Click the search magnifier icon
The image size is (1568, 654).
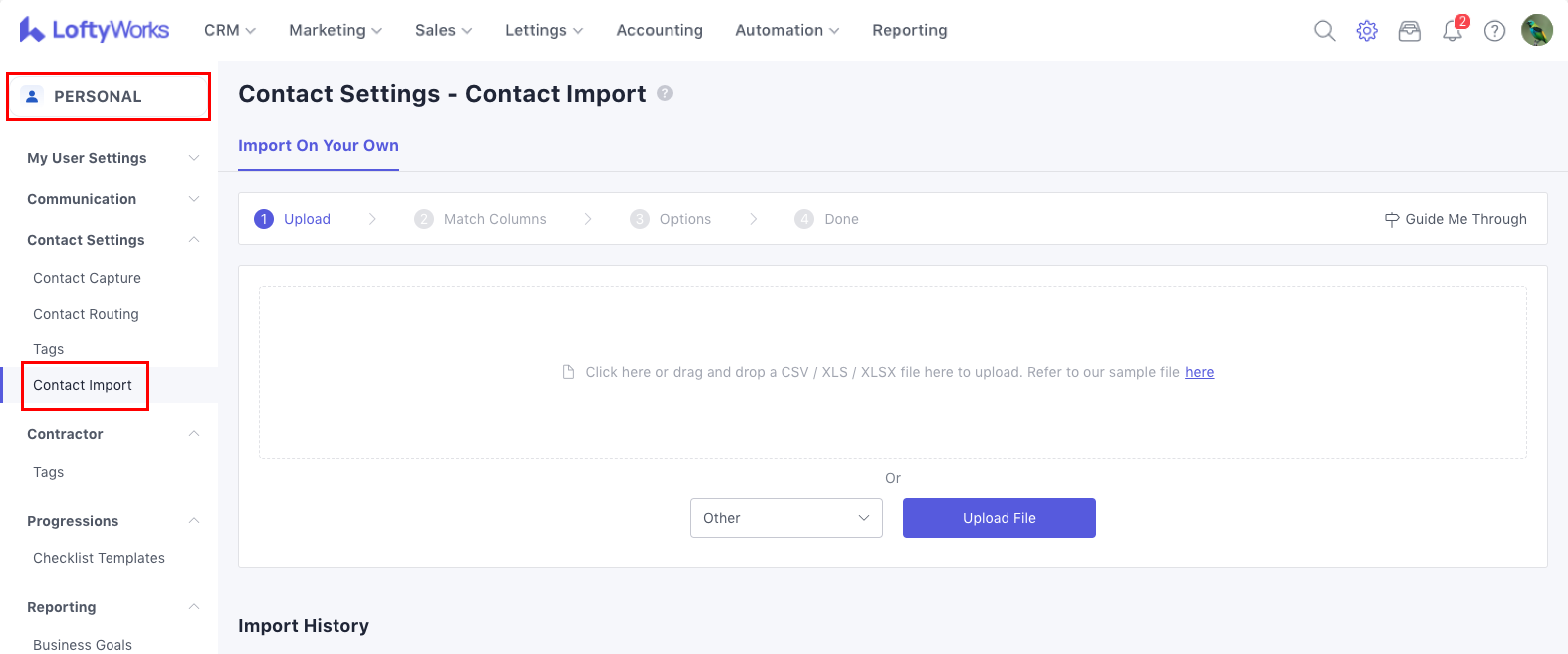(x=1324, y=30)
